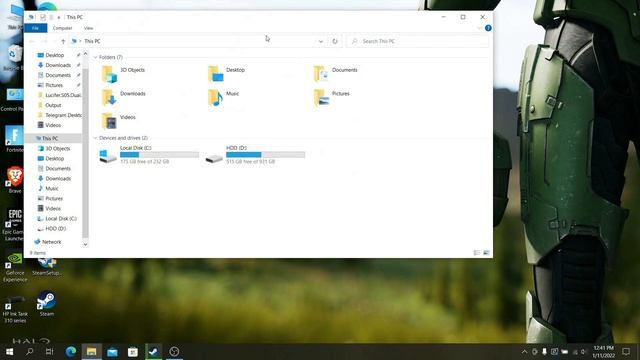Select the HDD (D:) drive

[255, 155]
